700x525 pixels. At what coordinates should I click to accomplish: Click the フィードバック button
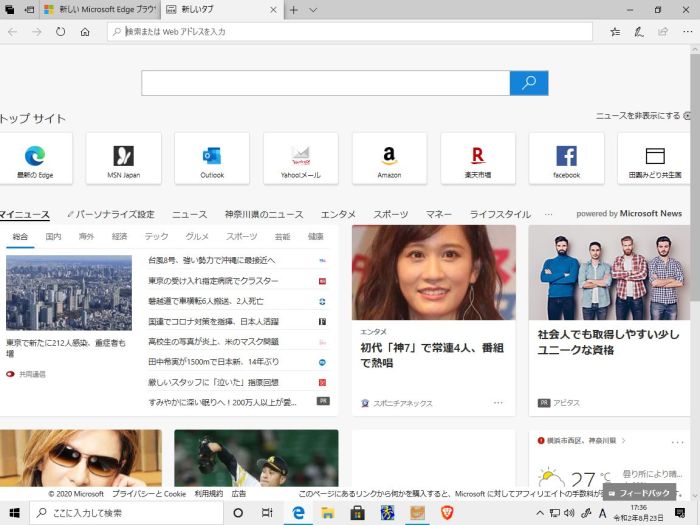(x=639, y=493)
